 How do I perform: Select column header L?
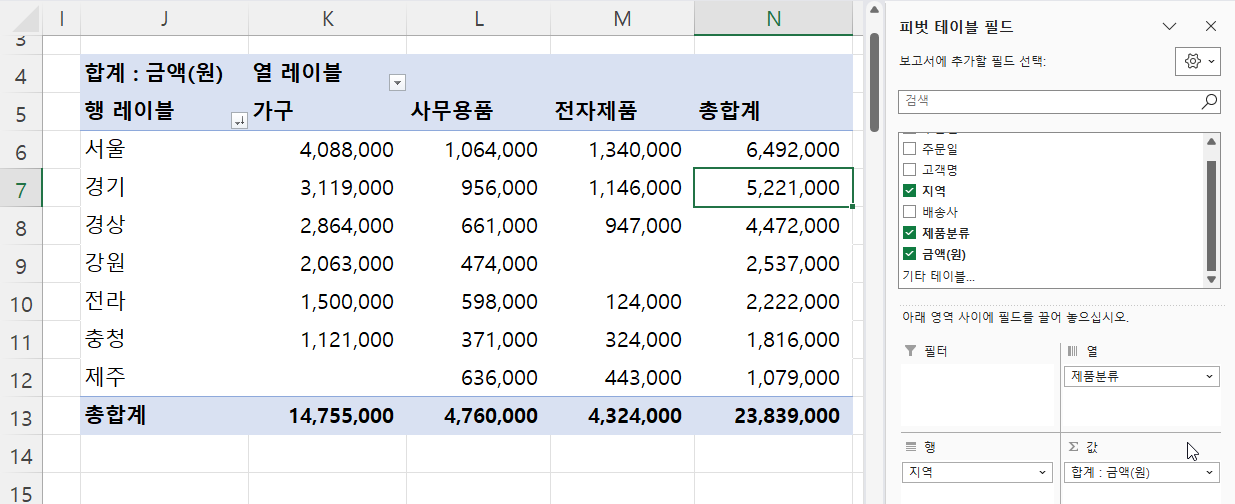(x=479, y=18)
